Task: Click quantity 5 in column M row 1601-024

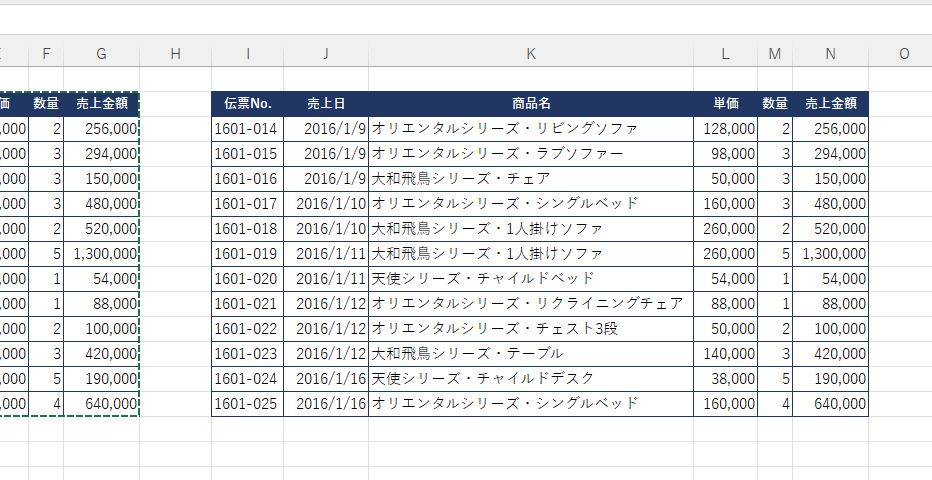Action: 774,378
